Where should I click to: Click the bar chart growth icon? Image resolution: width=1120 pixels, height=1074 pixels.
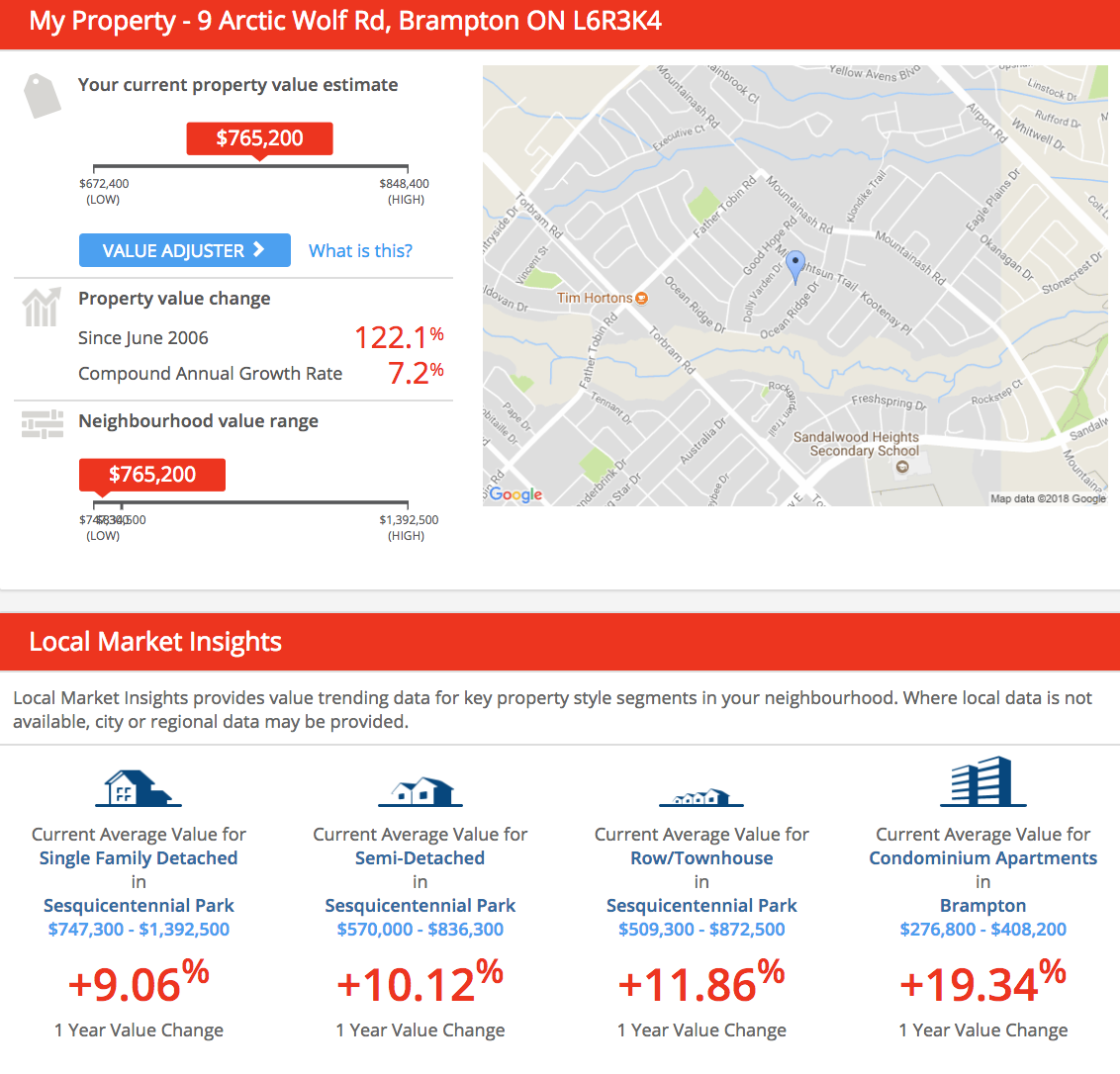click(42, 307)
